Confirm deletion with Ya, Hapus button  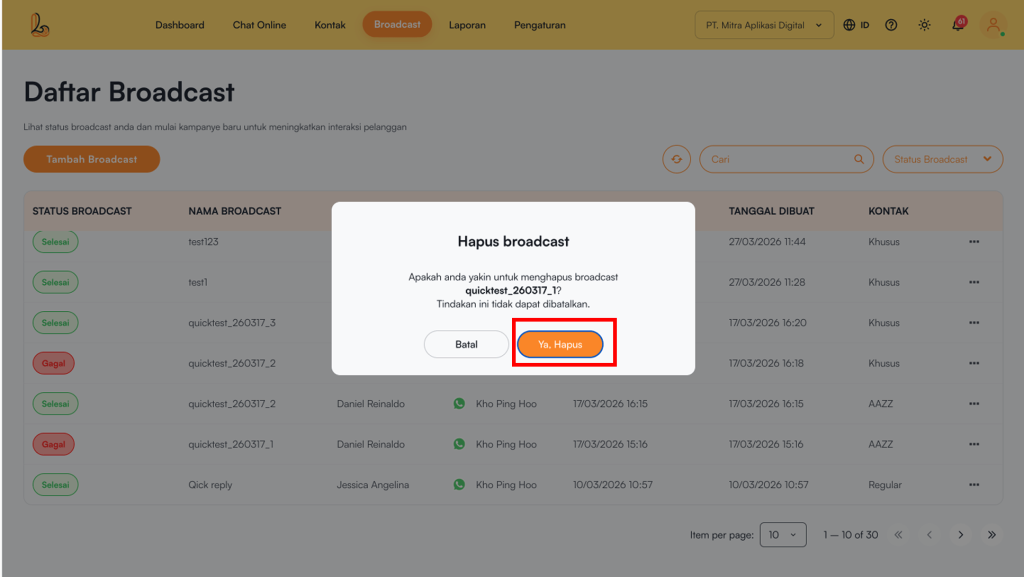tap(560, 344)
